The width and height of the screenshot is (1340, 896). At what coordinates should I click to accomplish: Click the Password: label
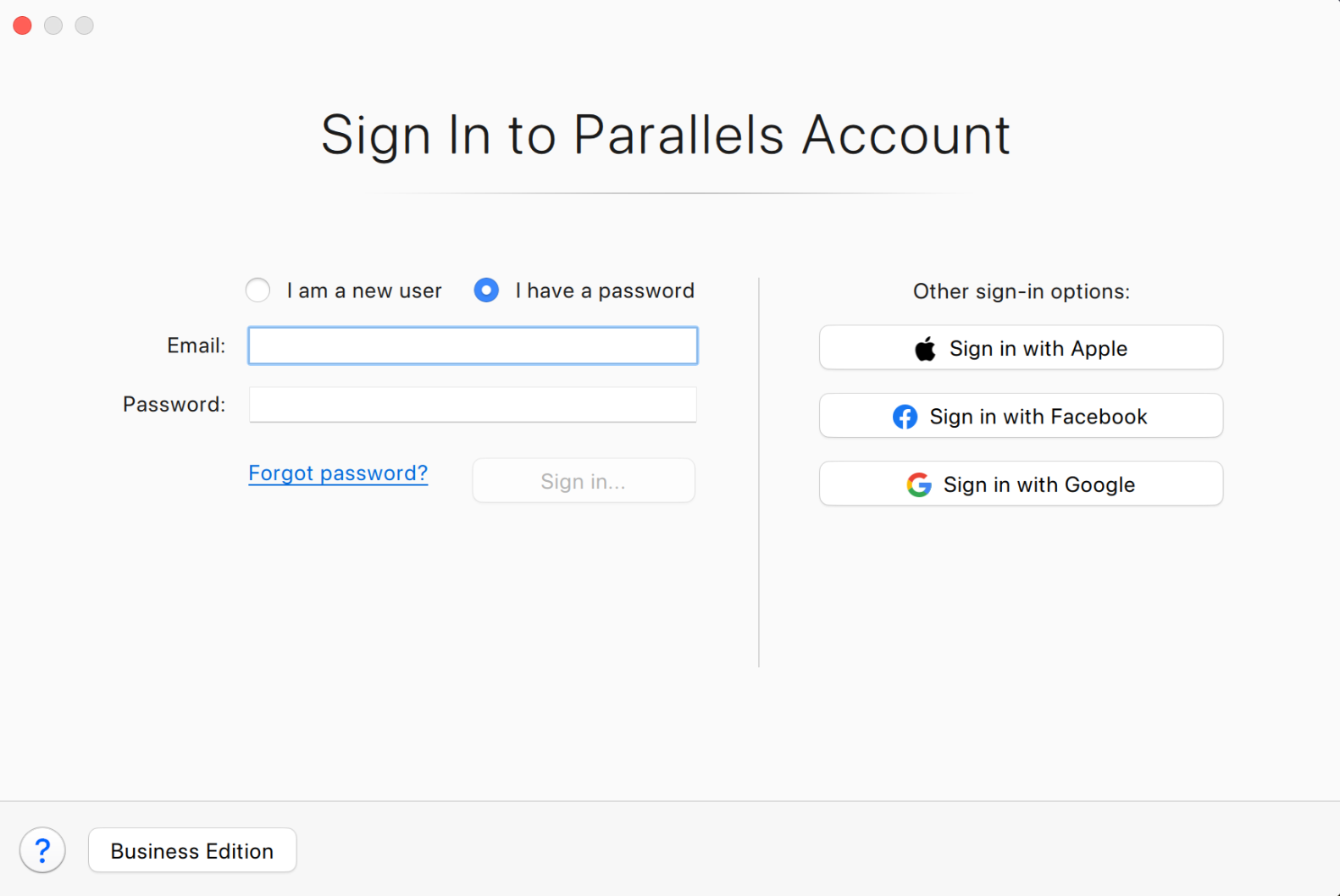coord(173,404)
